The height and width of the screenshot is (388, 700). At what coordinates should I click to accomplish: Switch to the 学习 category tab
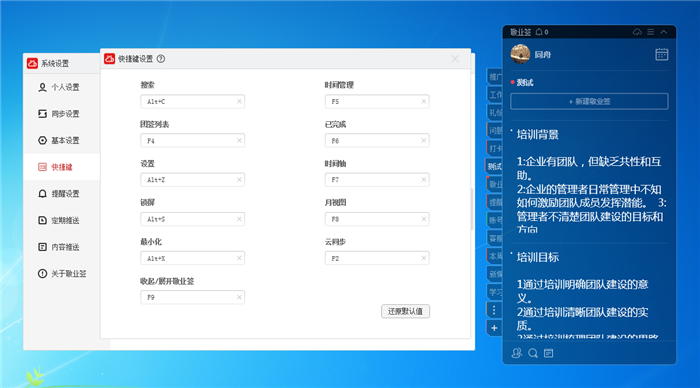[x=495, y=292]
